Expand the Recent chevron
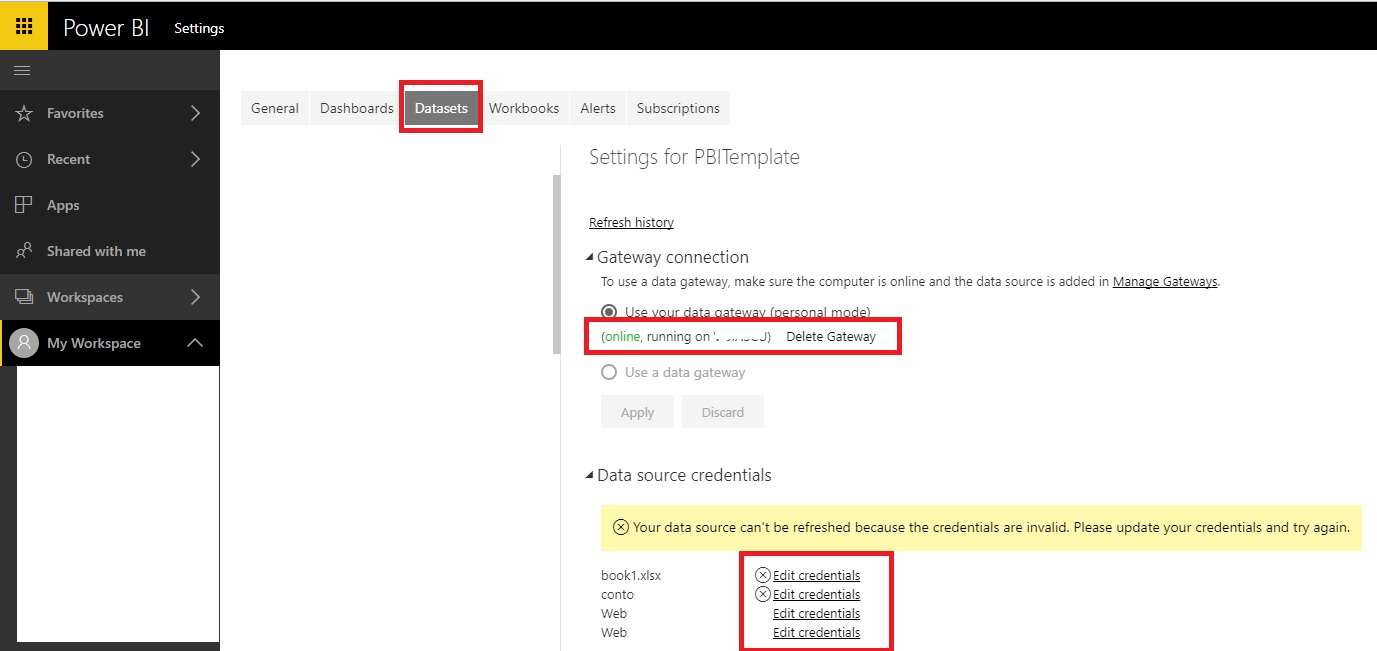 pyautogui.click(x=196, y=160)
